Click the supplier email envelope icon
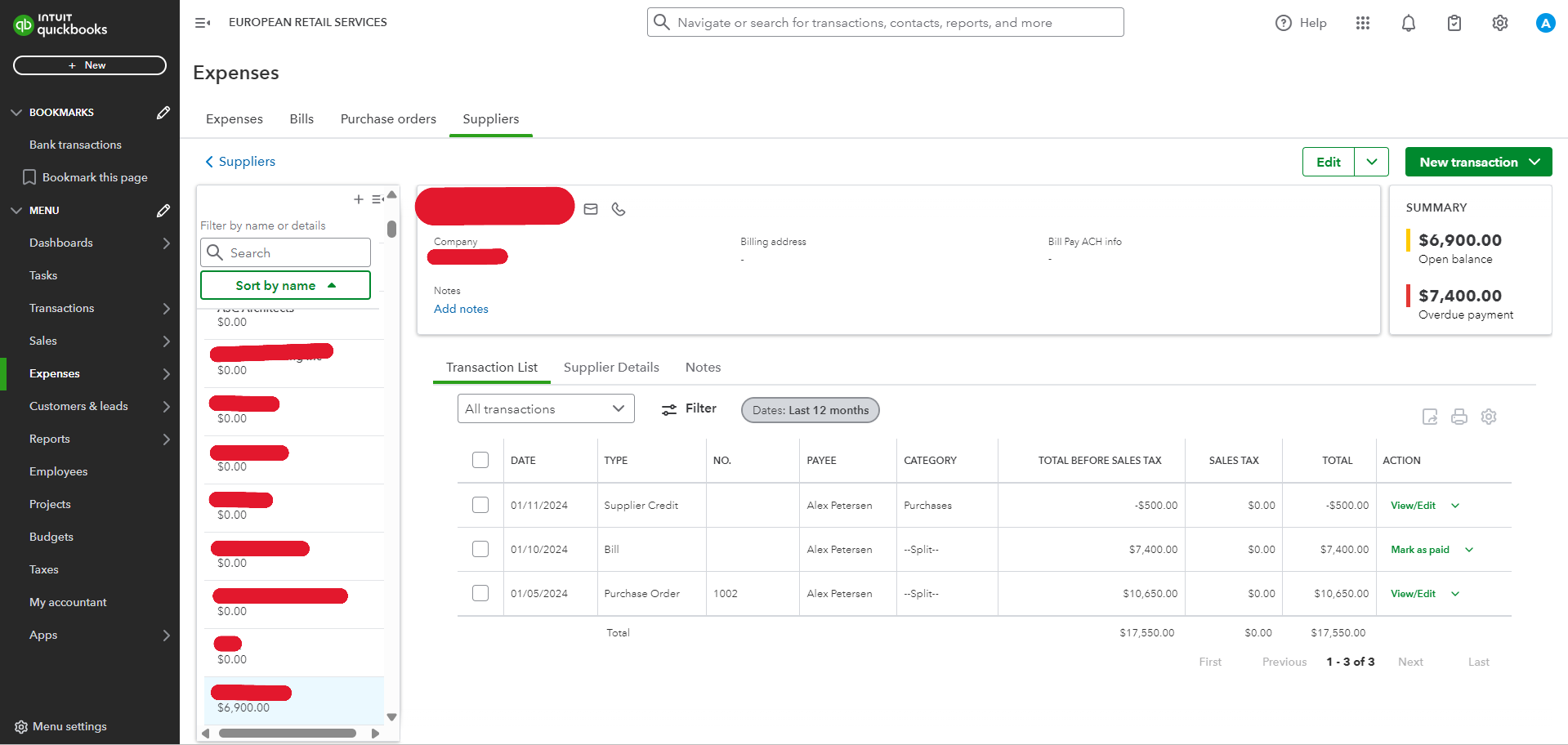Viewport: 1568px width, 745px height. point(591,210)
